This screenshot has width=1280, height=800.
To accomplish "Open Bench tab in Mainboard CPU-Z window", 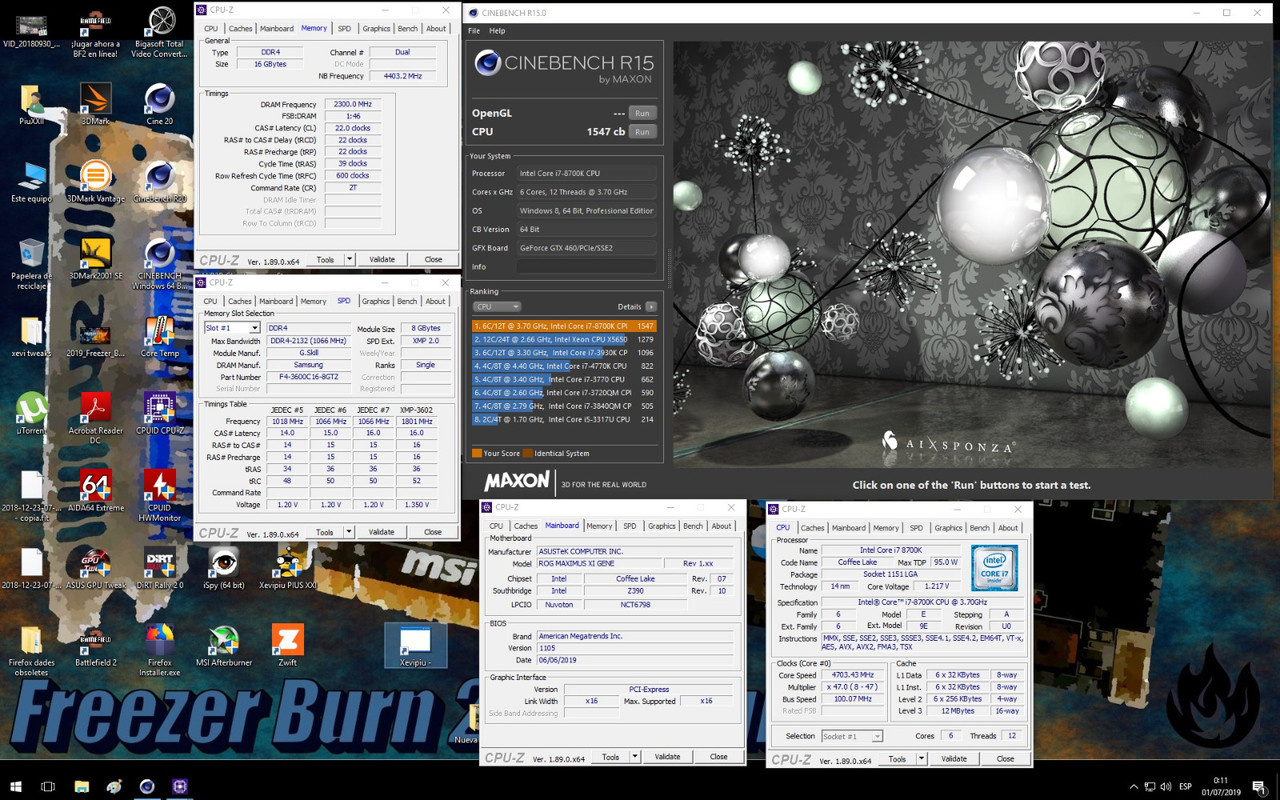I will tap(693, 526).
